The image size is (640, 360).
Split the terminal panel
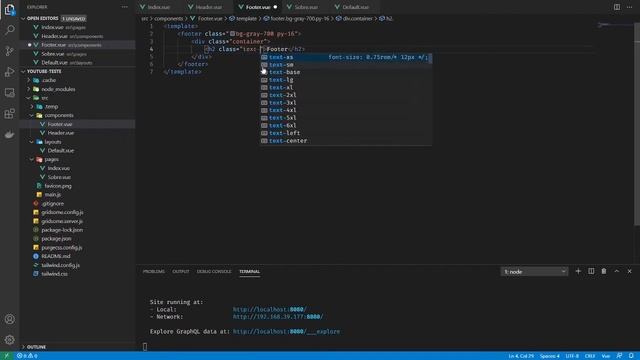click(591, 271)
